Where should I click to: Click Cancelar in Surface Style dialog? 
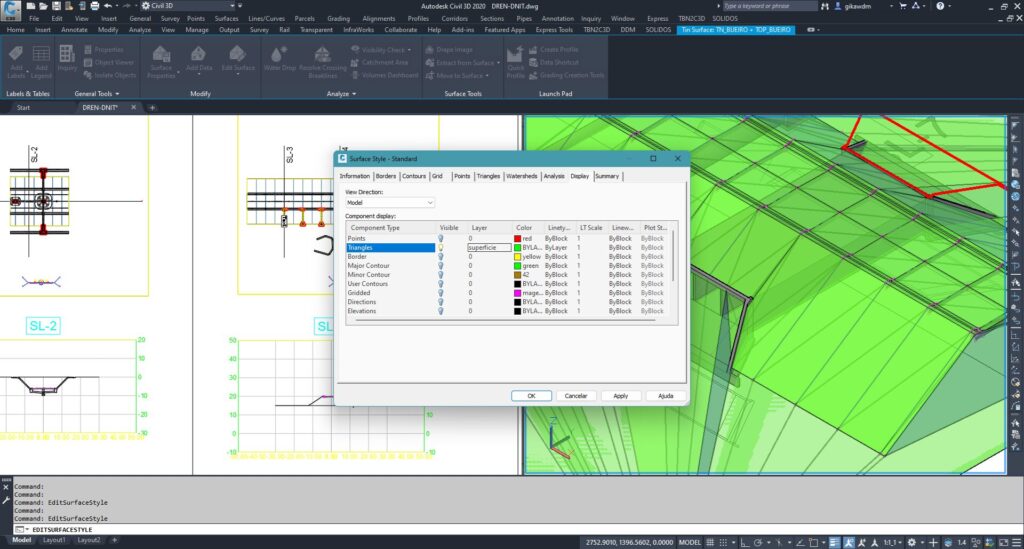[x=575, y=396]
